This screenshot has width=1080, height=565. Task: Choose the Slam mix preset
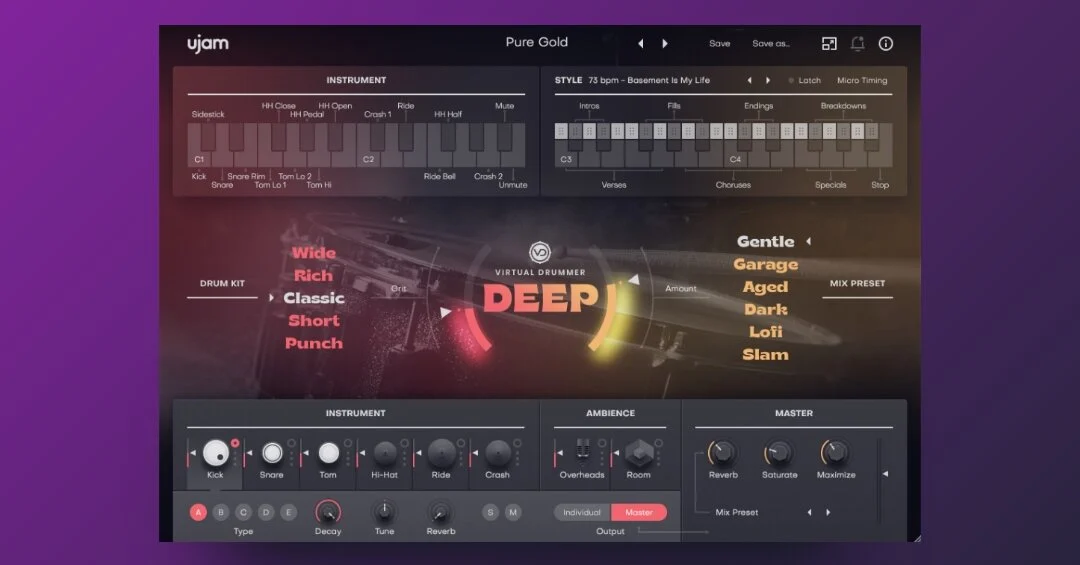(765, 355)
